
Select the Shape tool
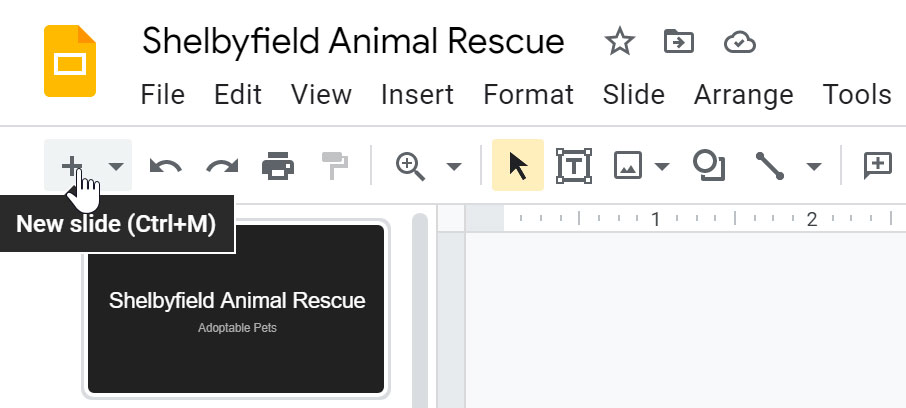709,166
